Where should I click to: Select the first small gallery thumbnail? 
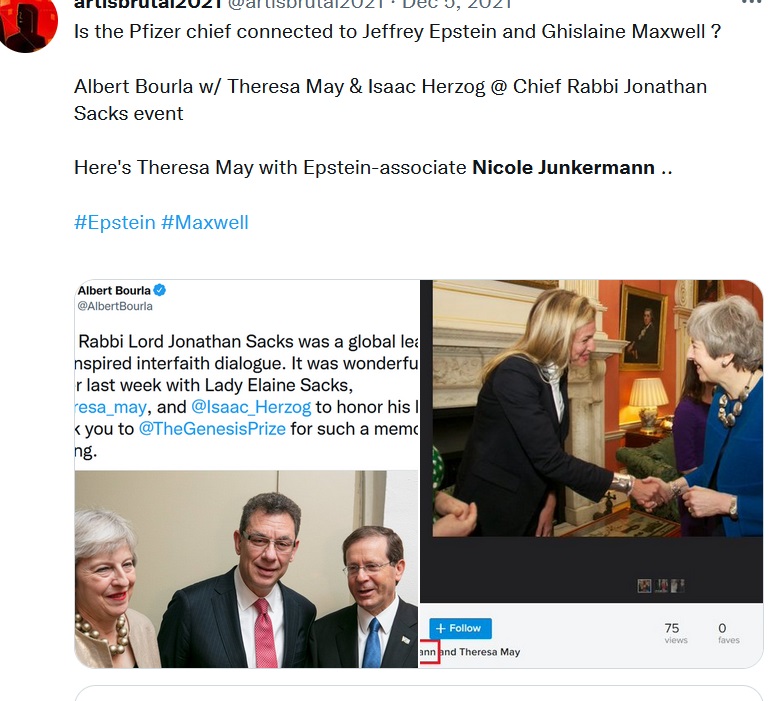tap(644, 586)
